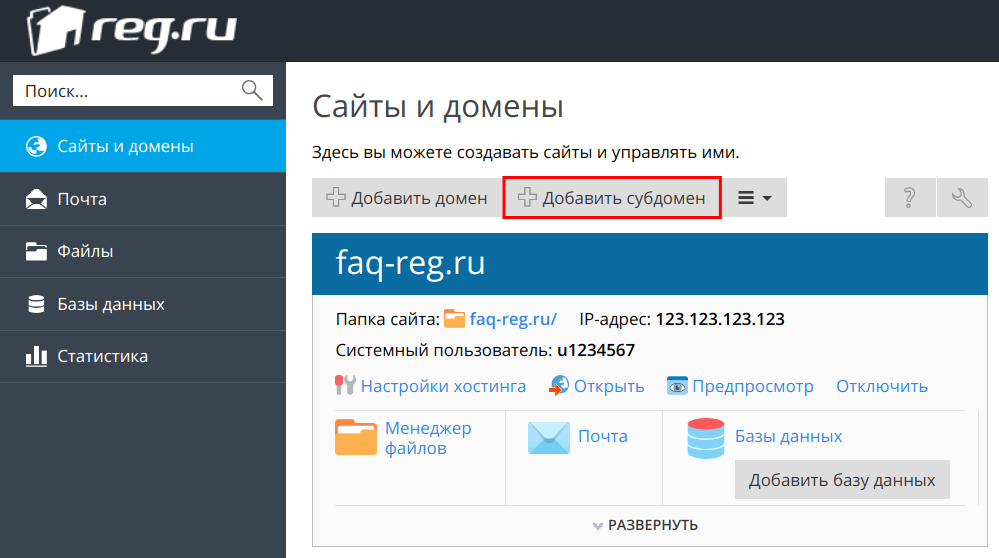This screenshot has height=558, width=999.
Task: Open the hamburger list dropdown menu
Action: click(755, 197)
